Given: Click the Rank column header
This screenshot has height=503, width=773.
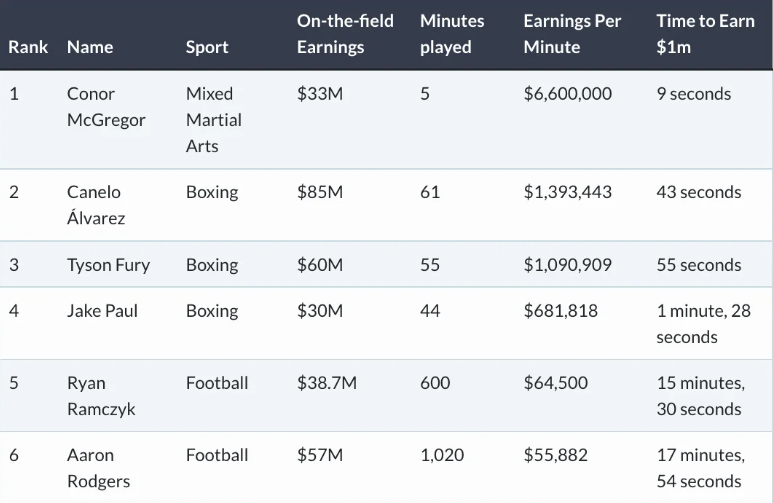Looking at the screenshot, I should 28,47.
